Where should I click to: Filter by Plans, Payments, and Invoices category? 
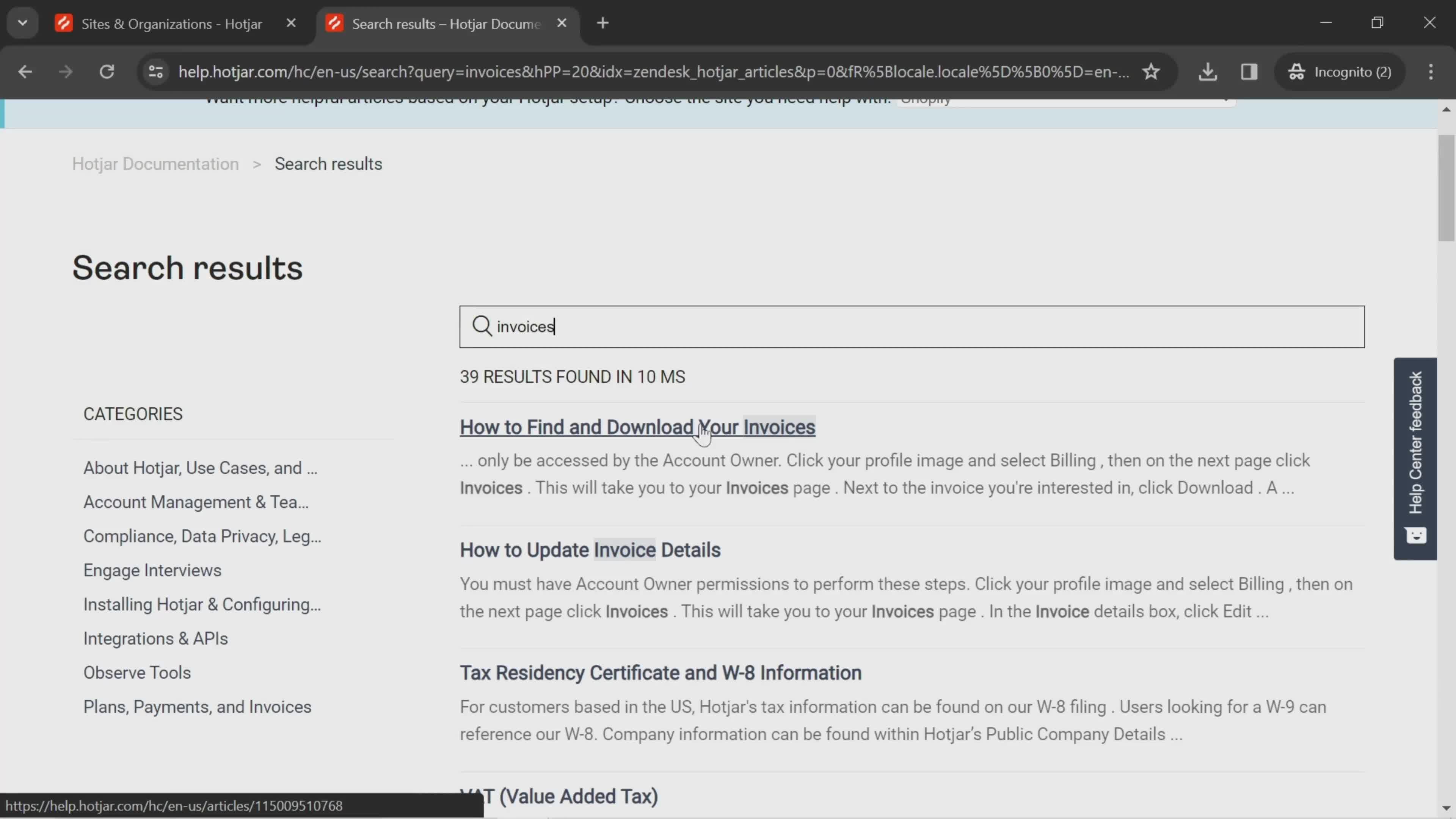(x=197, y=706)
